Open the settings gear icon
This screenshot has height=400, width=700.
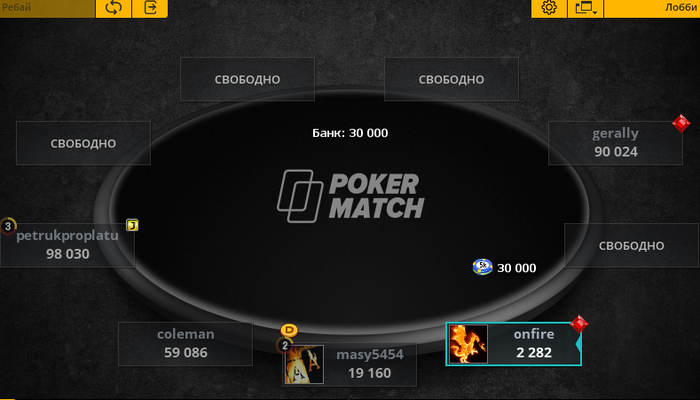(x=549, y=8)
